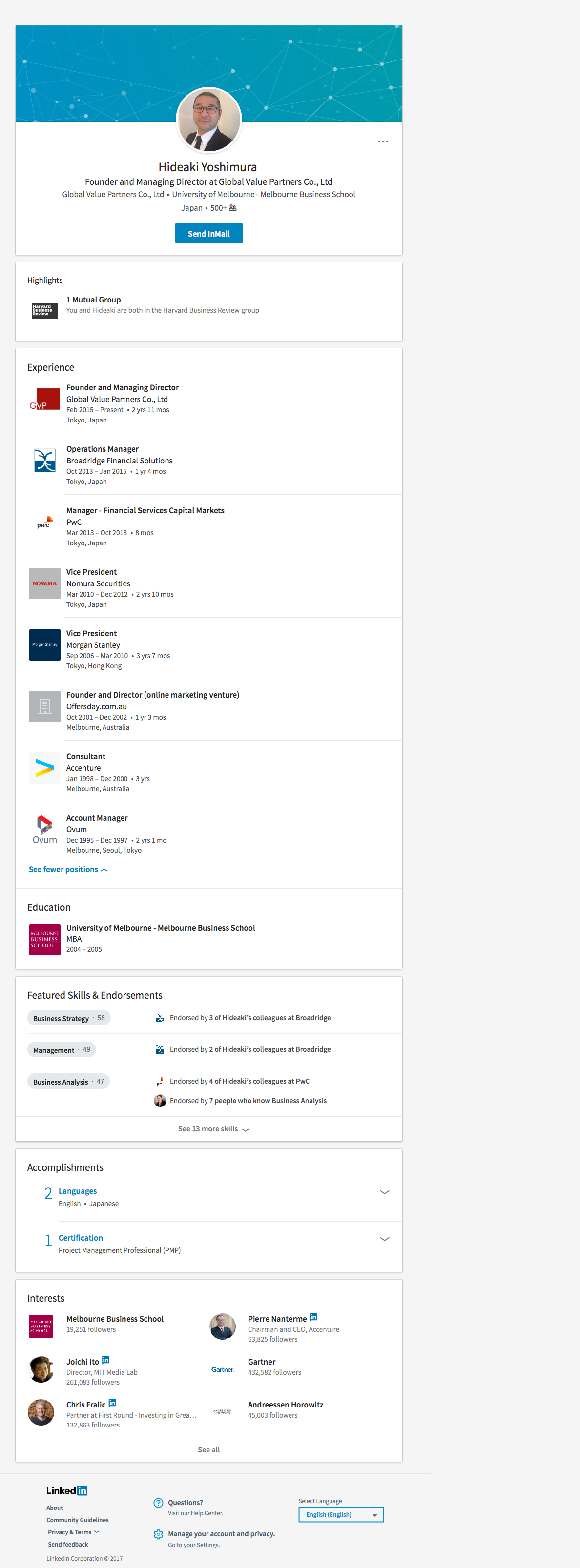Click the Melbourne Business School education logo
Image resolution: width=580 pixels, height=1568 pixels.
click(44, 939)
